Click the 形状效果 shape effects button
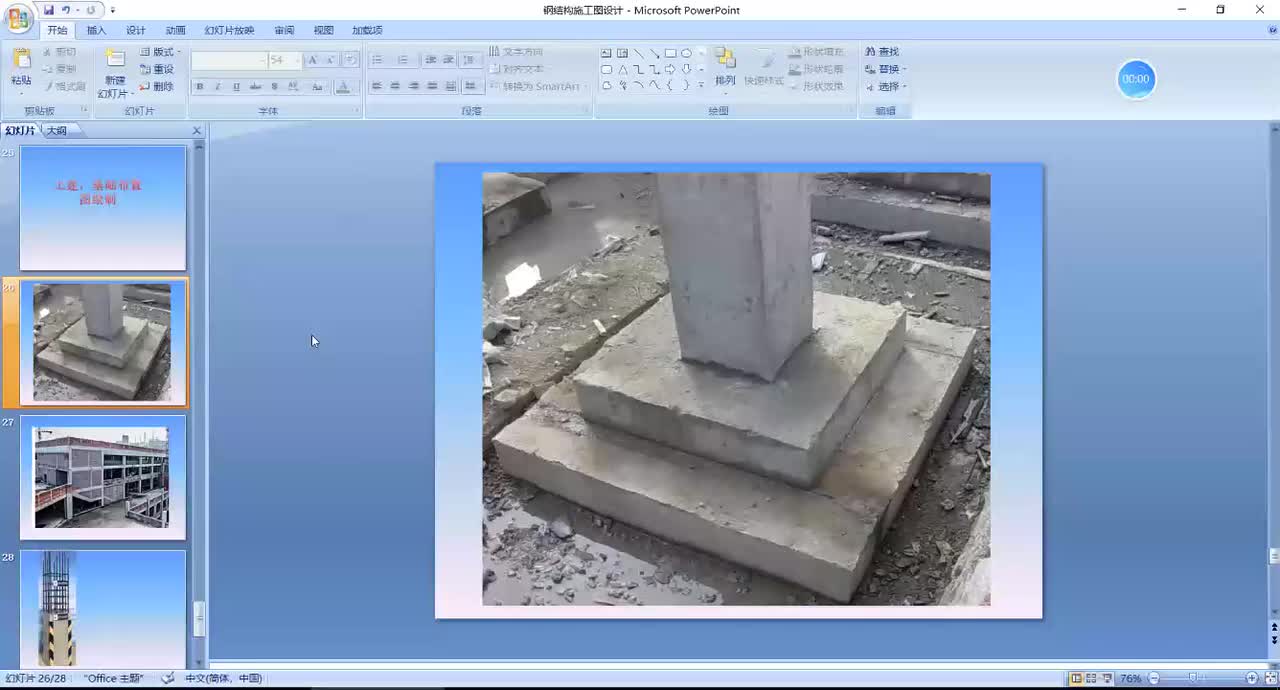1280x690 pixels. (x=816, y=87)
